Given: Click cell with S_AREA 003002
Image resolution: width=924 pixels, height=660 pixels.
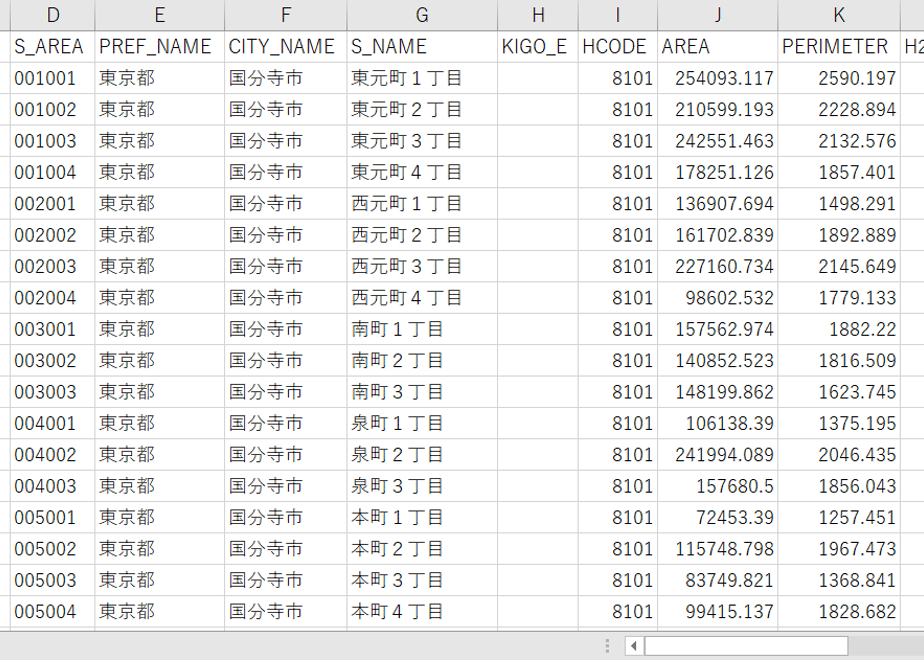Looking at the screenshot, I should pos(52,360).
